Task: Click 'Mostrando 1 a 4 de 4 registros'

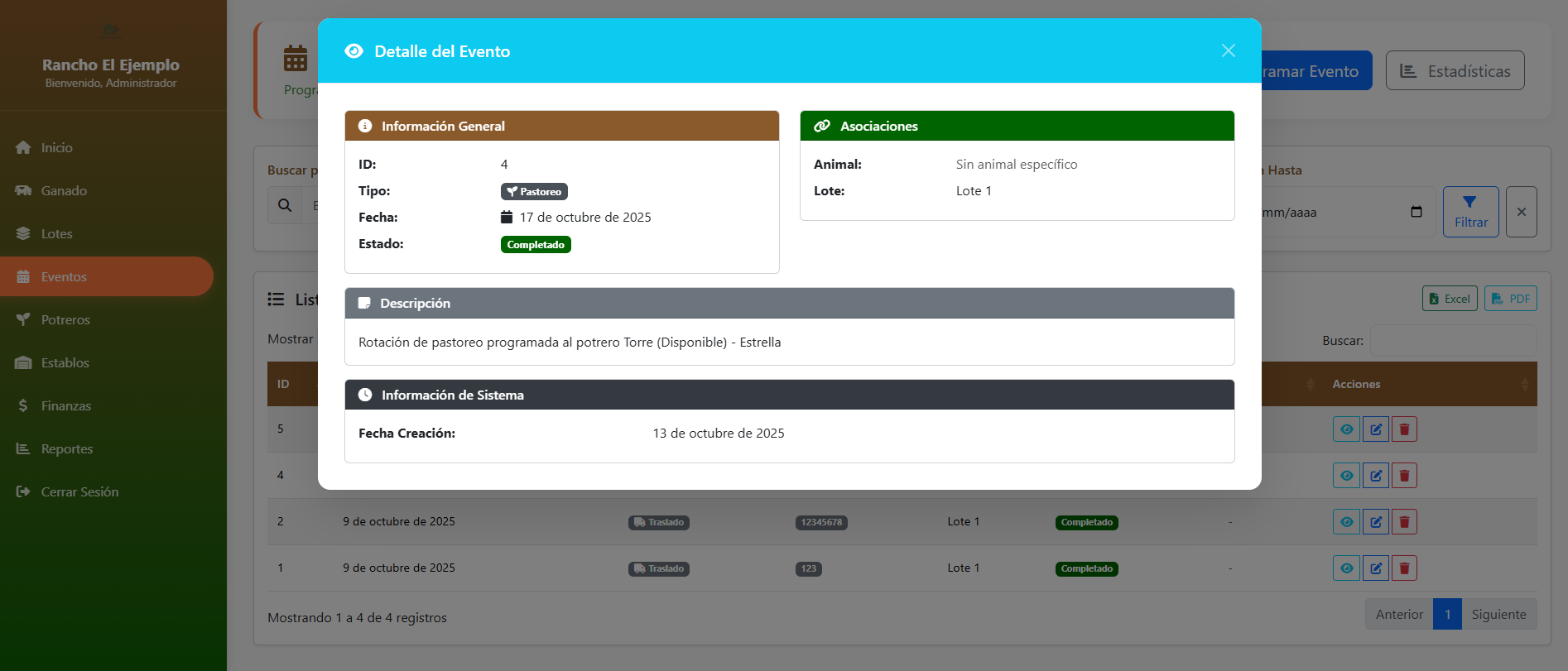Action: pos(357,617)
